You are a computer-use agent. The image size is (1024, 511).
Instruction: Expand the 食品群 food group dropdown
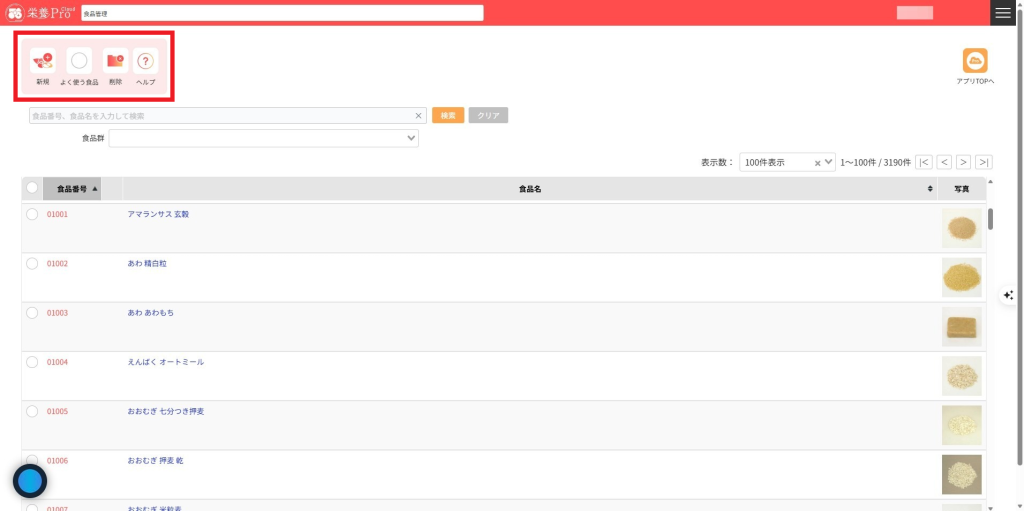(263, 138)
